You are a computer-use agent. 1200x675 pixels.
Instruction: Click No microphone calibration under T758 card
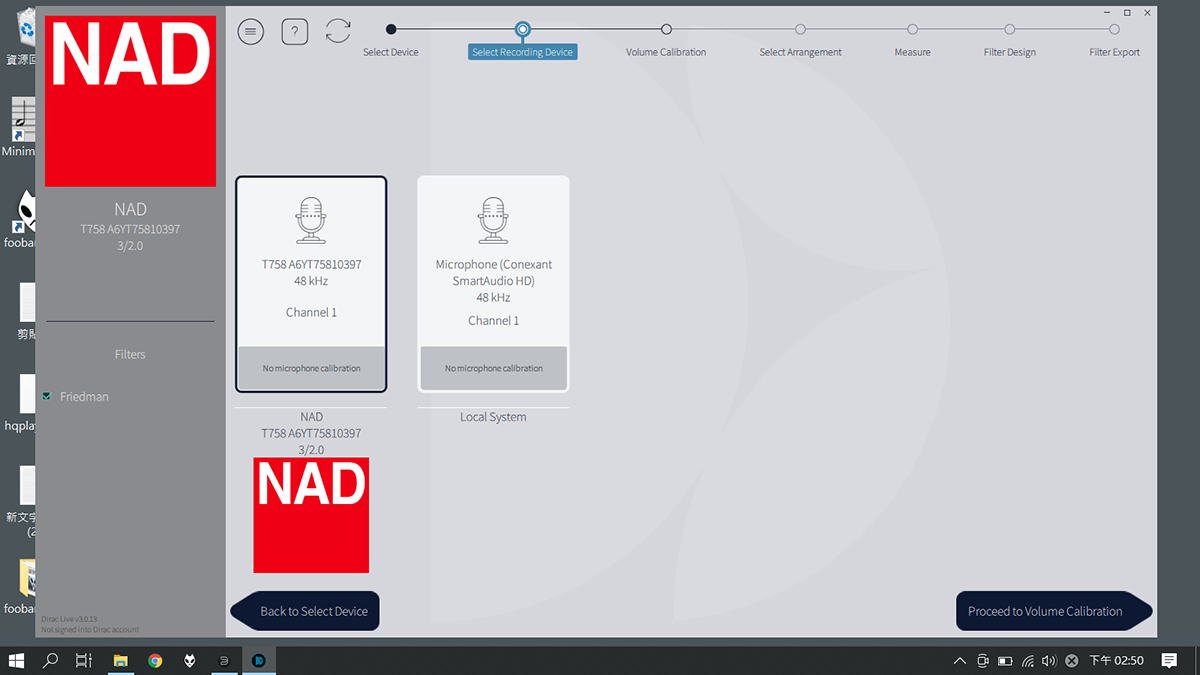(x=311, y=368)
